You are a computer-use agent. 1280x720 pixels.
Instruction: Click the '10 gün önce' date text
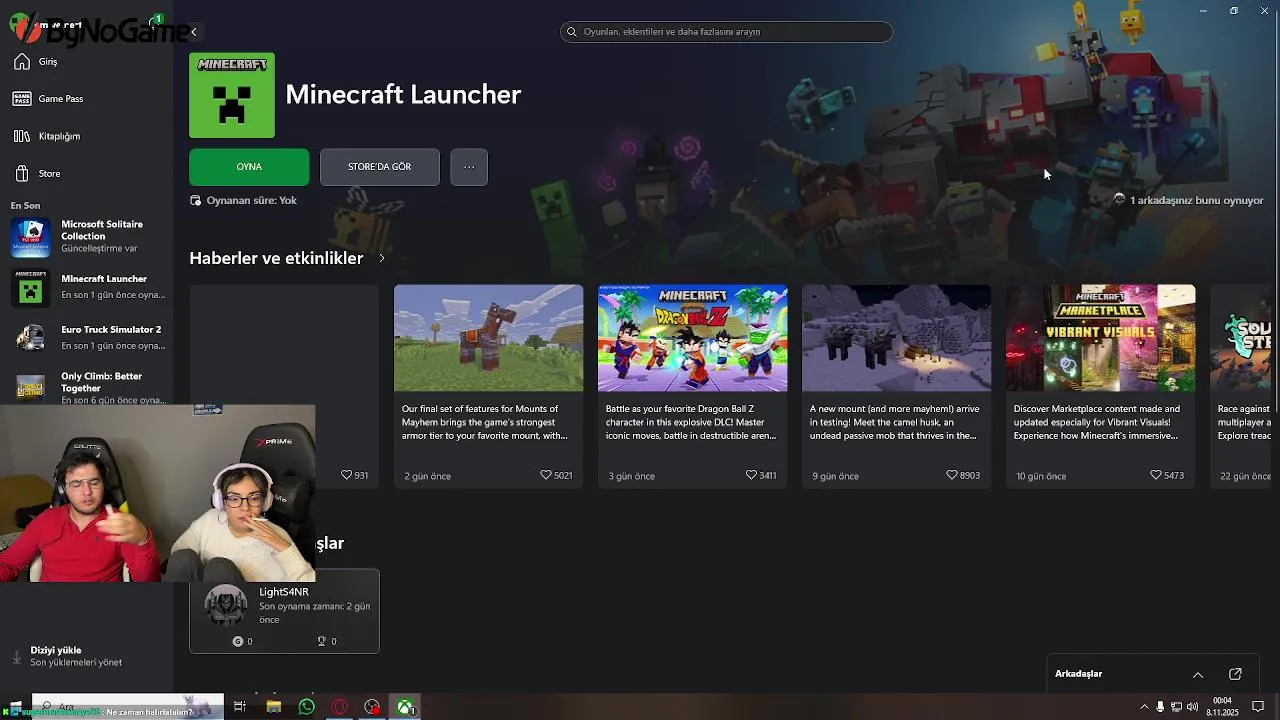pyautogui.click(x=1041, y=476)
